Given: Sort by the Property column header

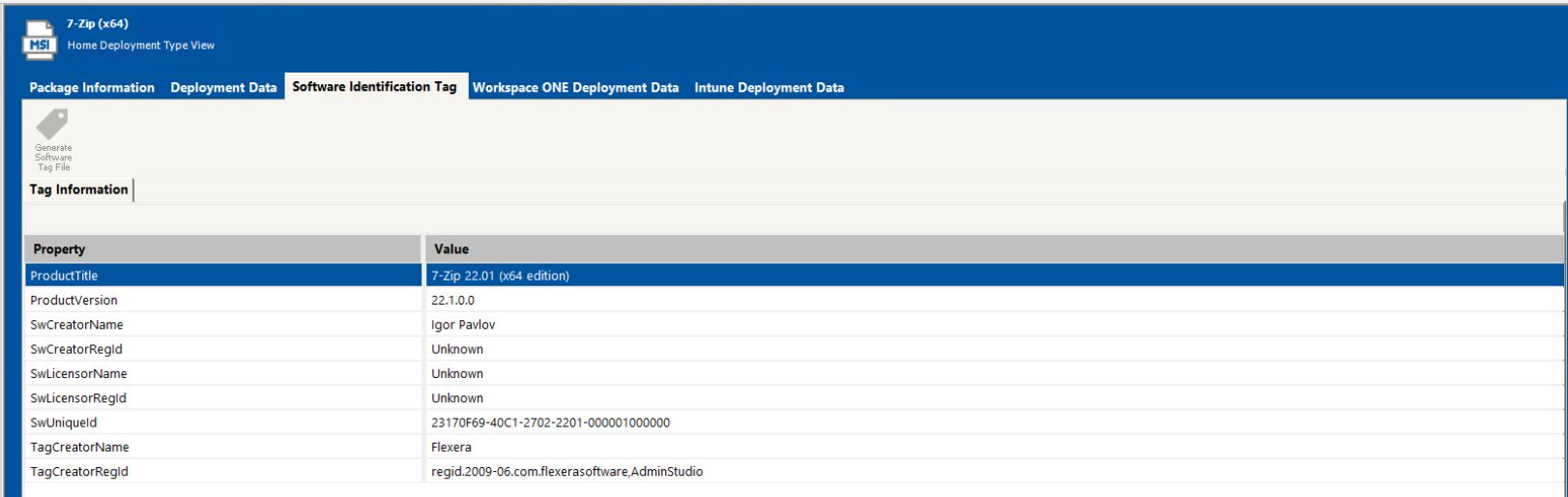Looking at the screenshot, I should (222, 249).
